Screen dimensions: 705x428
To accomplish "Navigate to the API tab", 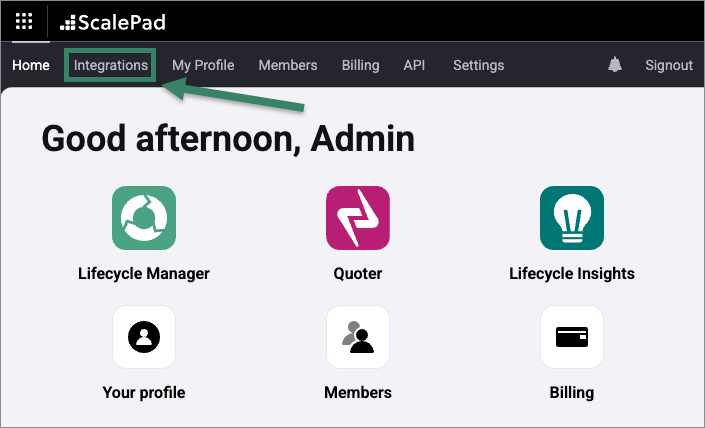I will 414,65.
